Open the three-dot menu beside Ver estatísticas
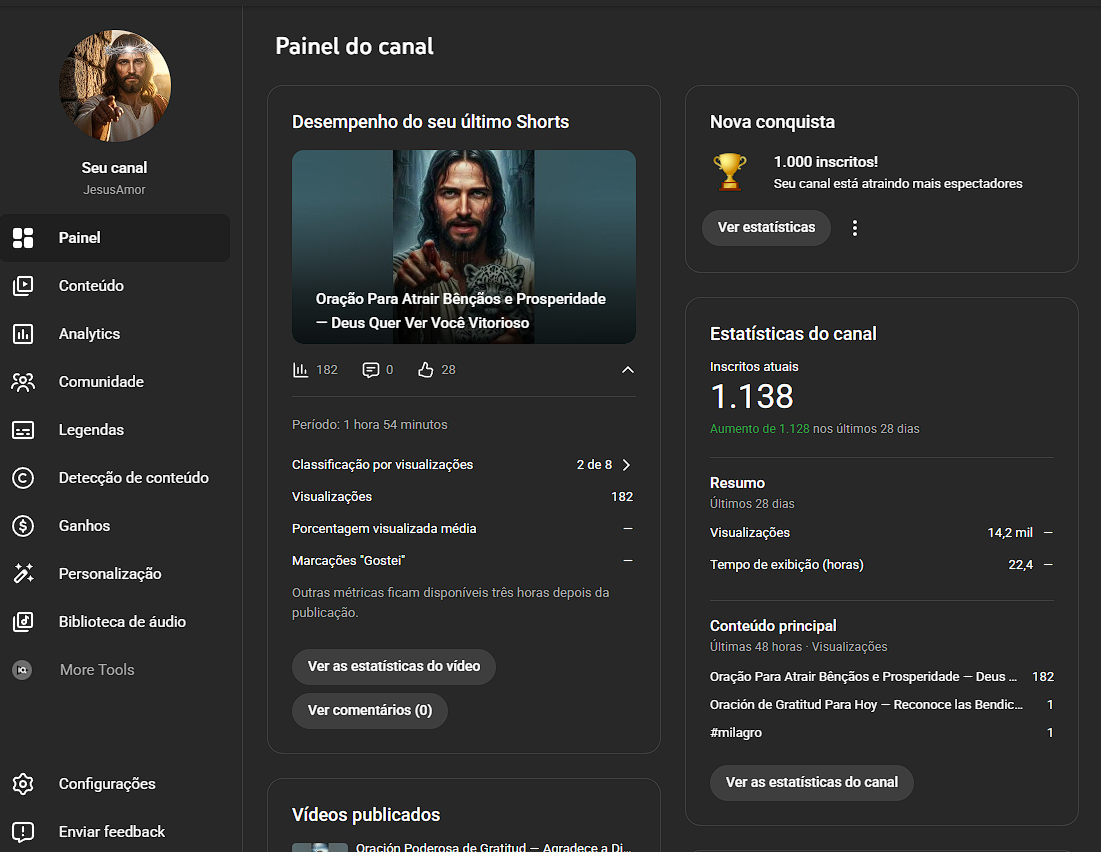 click(x=855, y=228)
